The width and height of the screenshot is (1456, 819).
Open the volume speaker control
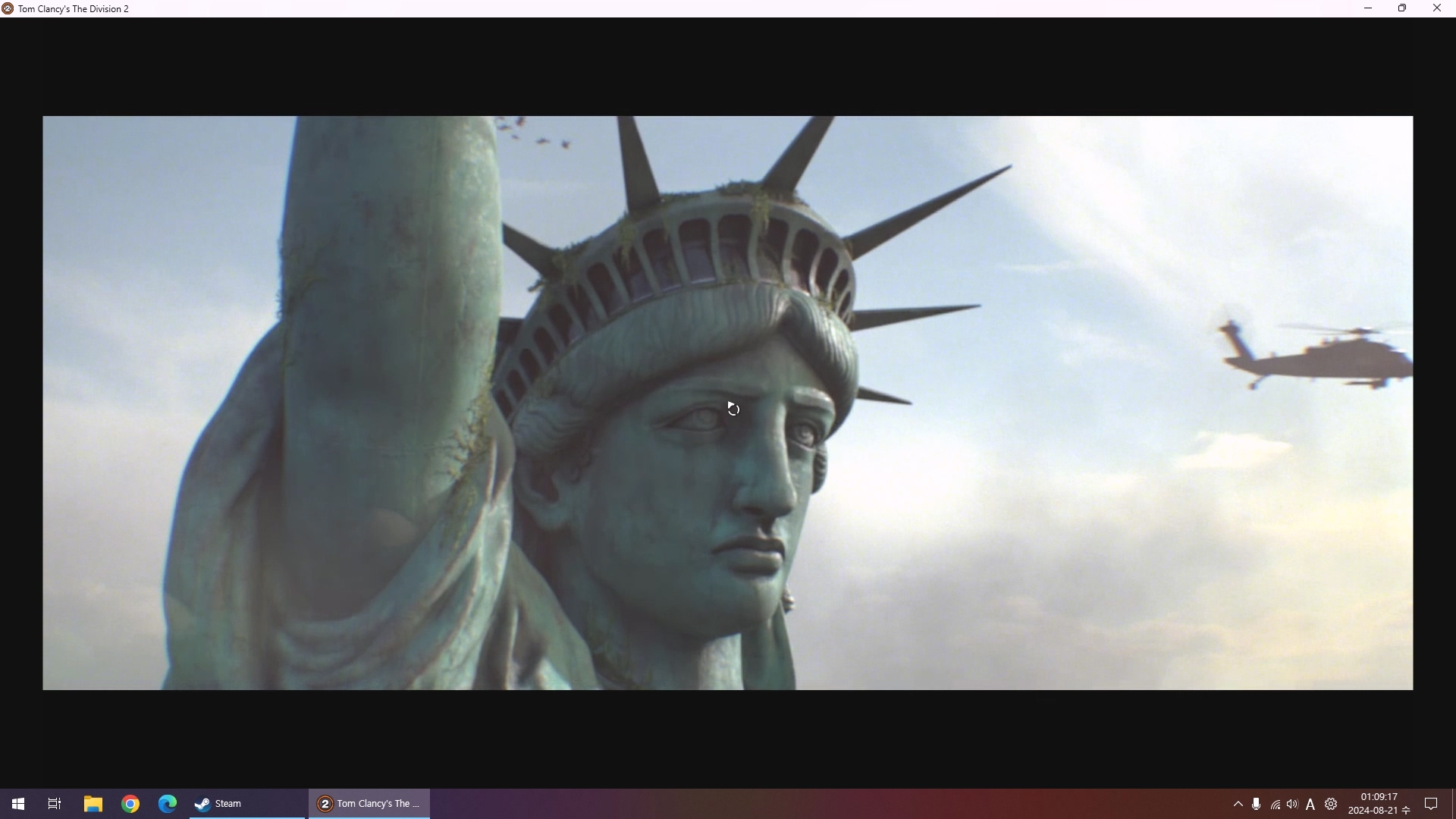point(1293,804)
